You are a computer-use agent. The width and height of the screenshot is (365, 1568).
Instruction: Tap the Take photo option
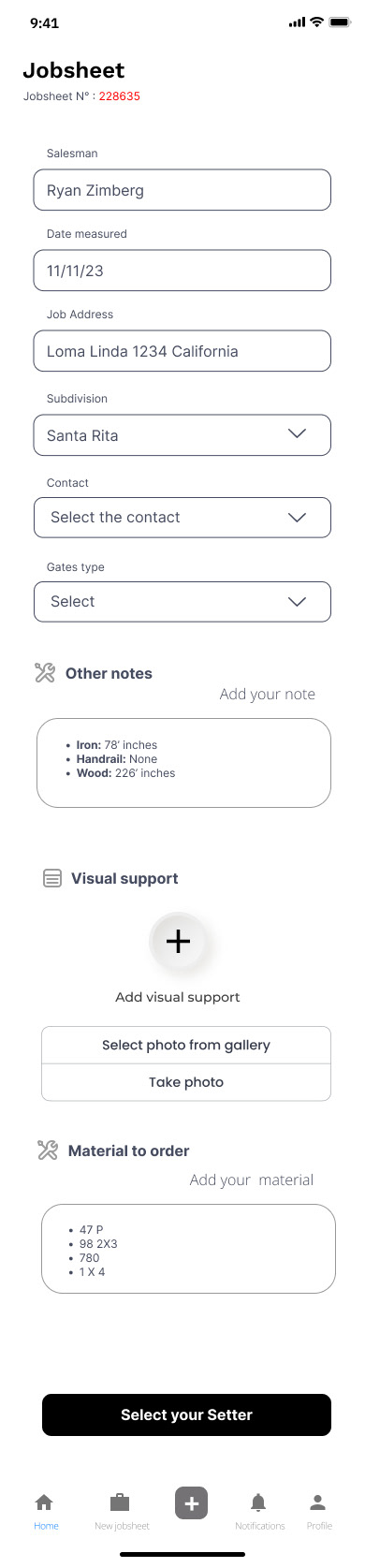tap(186, 1082)
